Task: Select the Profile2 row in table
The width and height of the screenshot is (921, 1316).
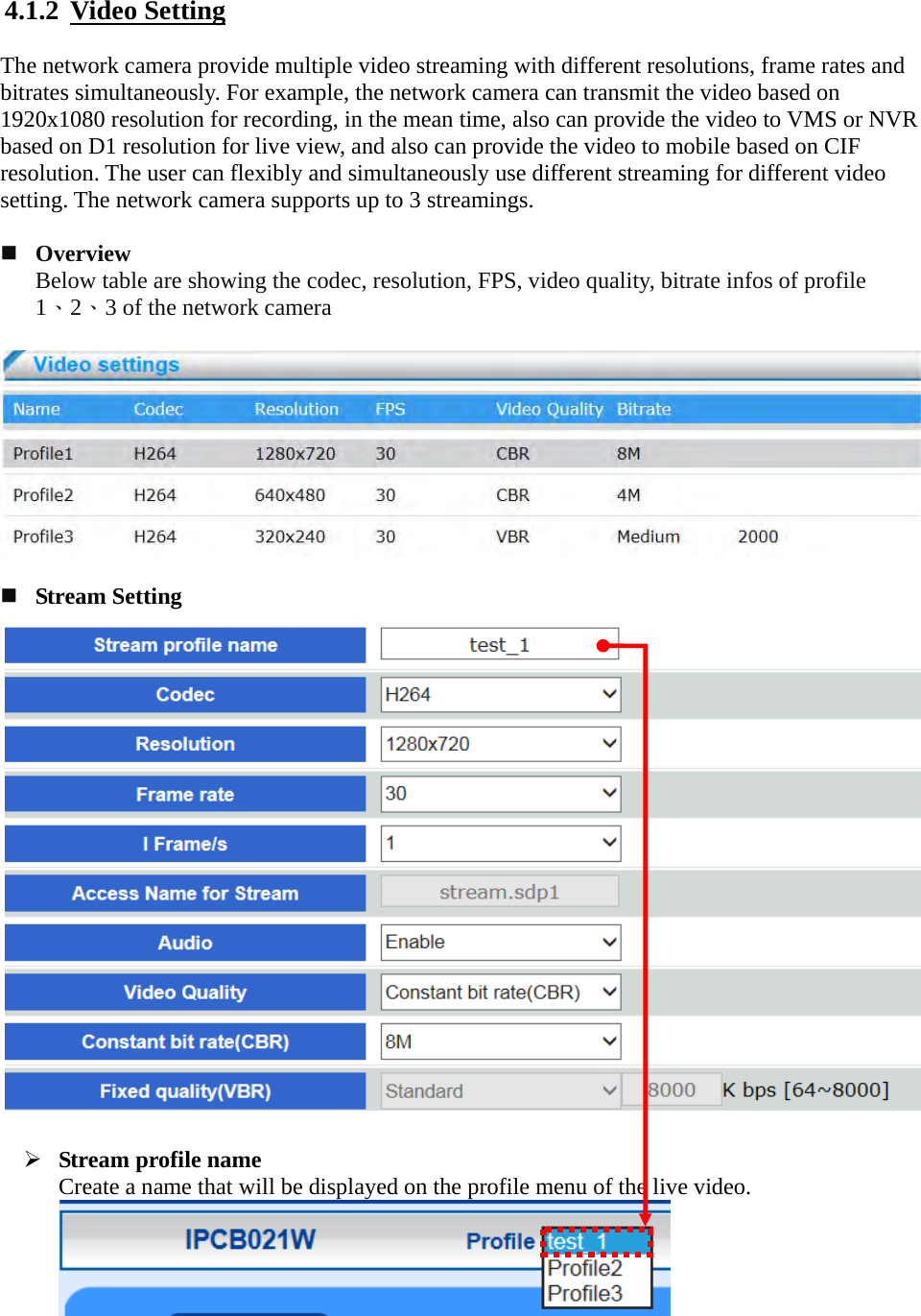Action: point(460,495)
